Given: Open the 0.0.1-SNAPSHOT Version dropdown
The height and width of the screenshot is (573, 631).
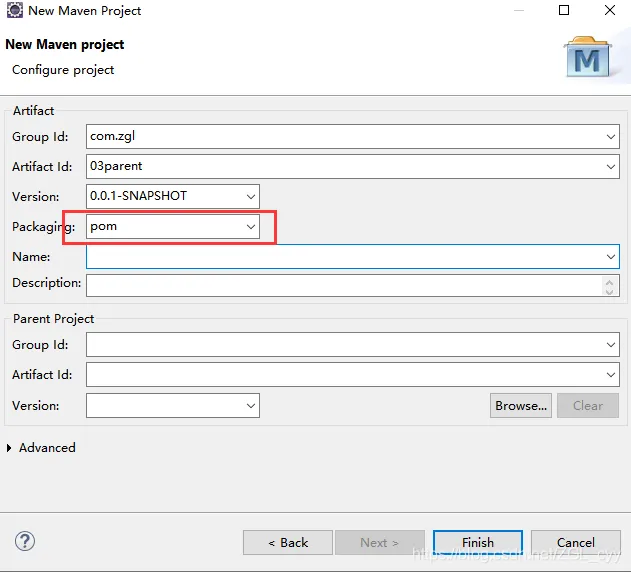Looking at the screenshot, I should tap(251, 196).
